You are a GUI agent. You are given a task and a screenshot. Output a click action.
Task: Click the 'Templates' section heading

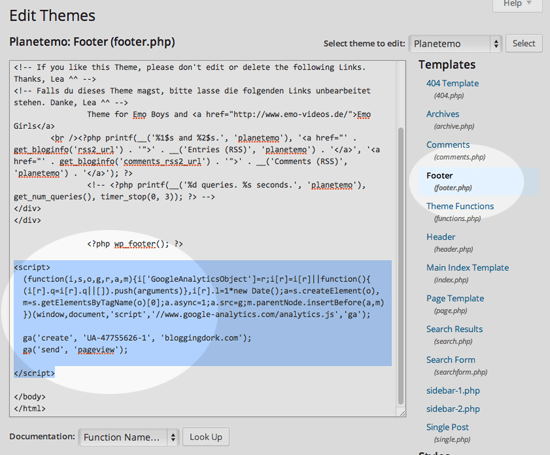[447, 65]
